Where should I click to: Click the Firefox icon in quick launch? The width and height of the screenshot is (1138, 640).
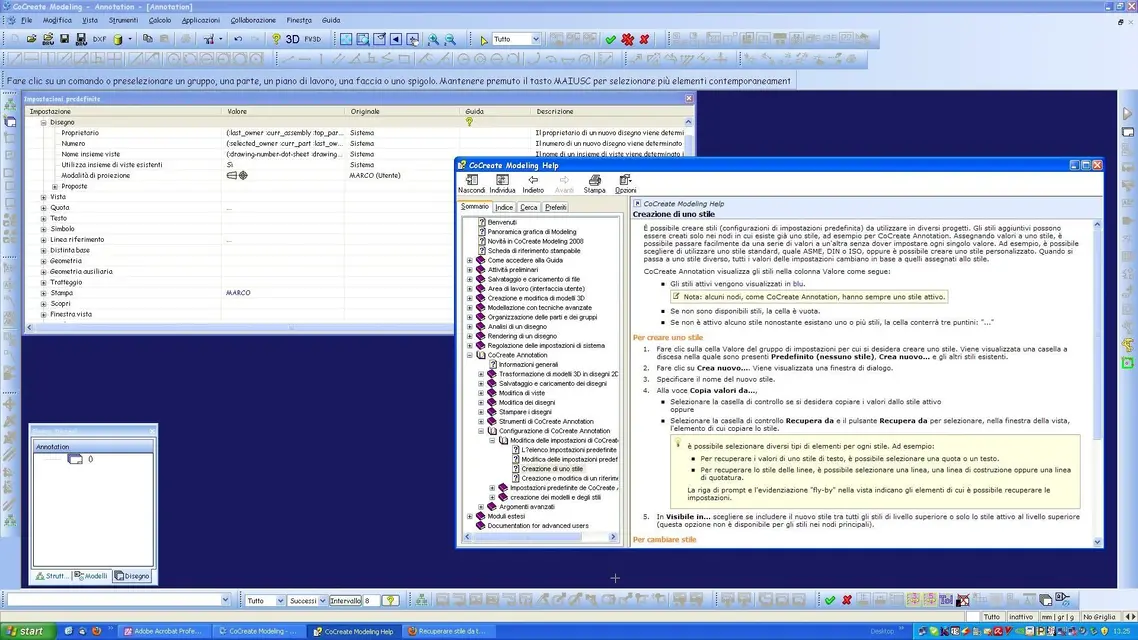[96, 631]
